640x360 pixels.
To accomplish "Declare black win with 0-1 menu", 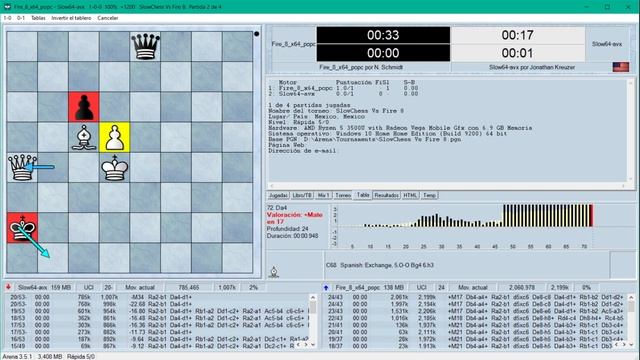I will pos(21,18).
